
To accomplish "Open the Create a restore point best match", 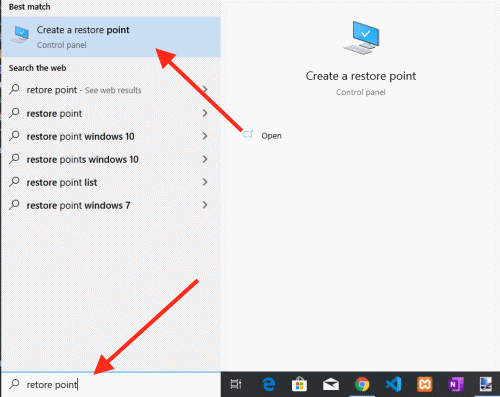I will click(111, 37).
